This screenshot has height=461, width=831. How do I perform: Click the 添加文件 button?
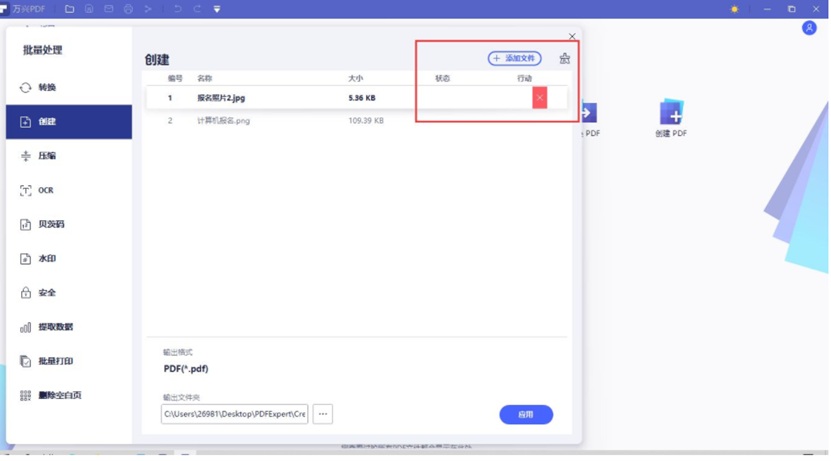[x=515, y=58]
